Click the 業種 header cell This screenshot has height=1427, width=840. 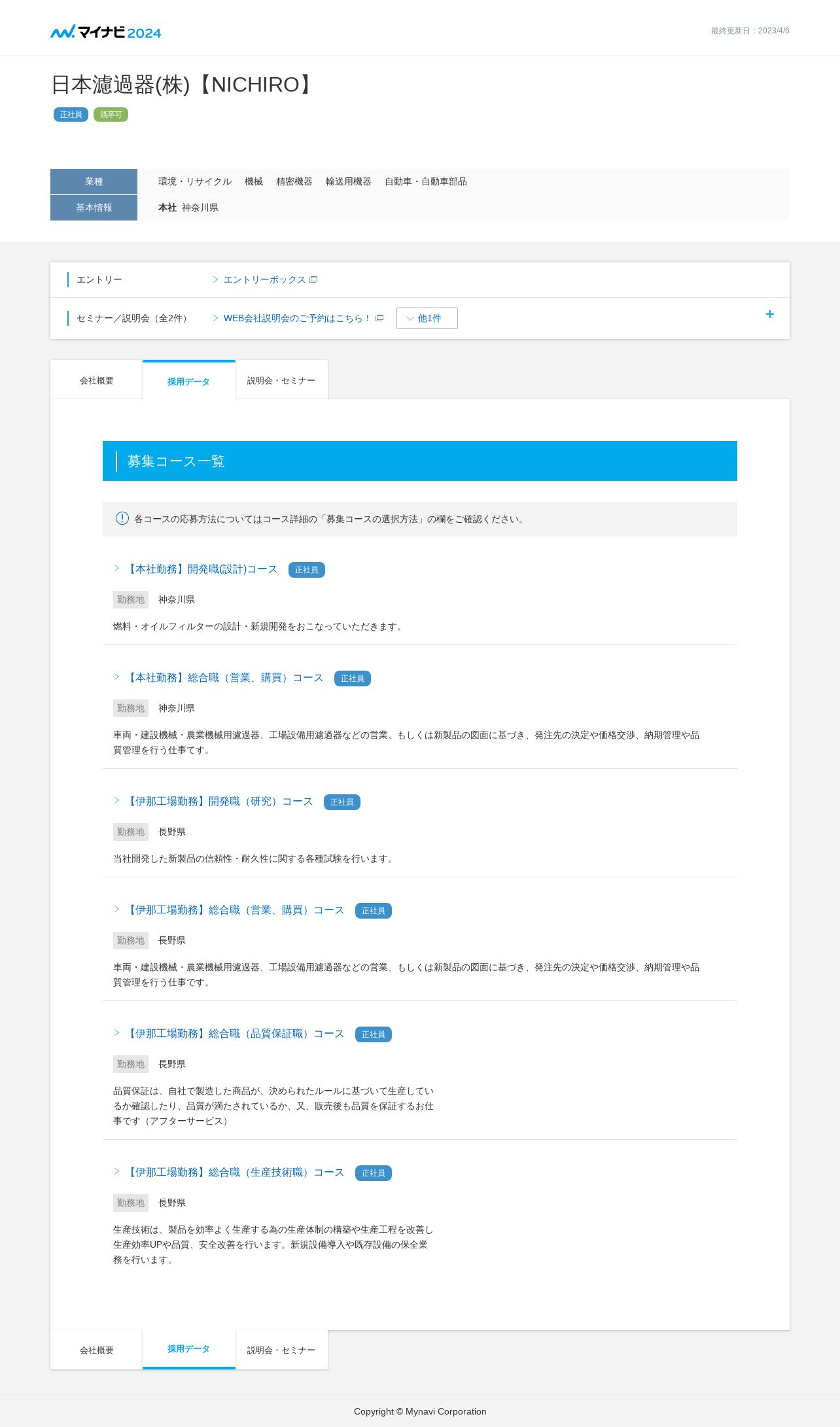pos(94,181)
